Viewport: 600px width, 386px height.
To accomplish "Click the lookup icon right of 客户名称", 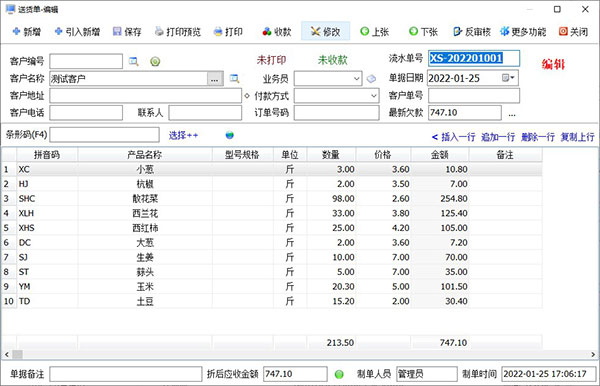I will point(234,79).
